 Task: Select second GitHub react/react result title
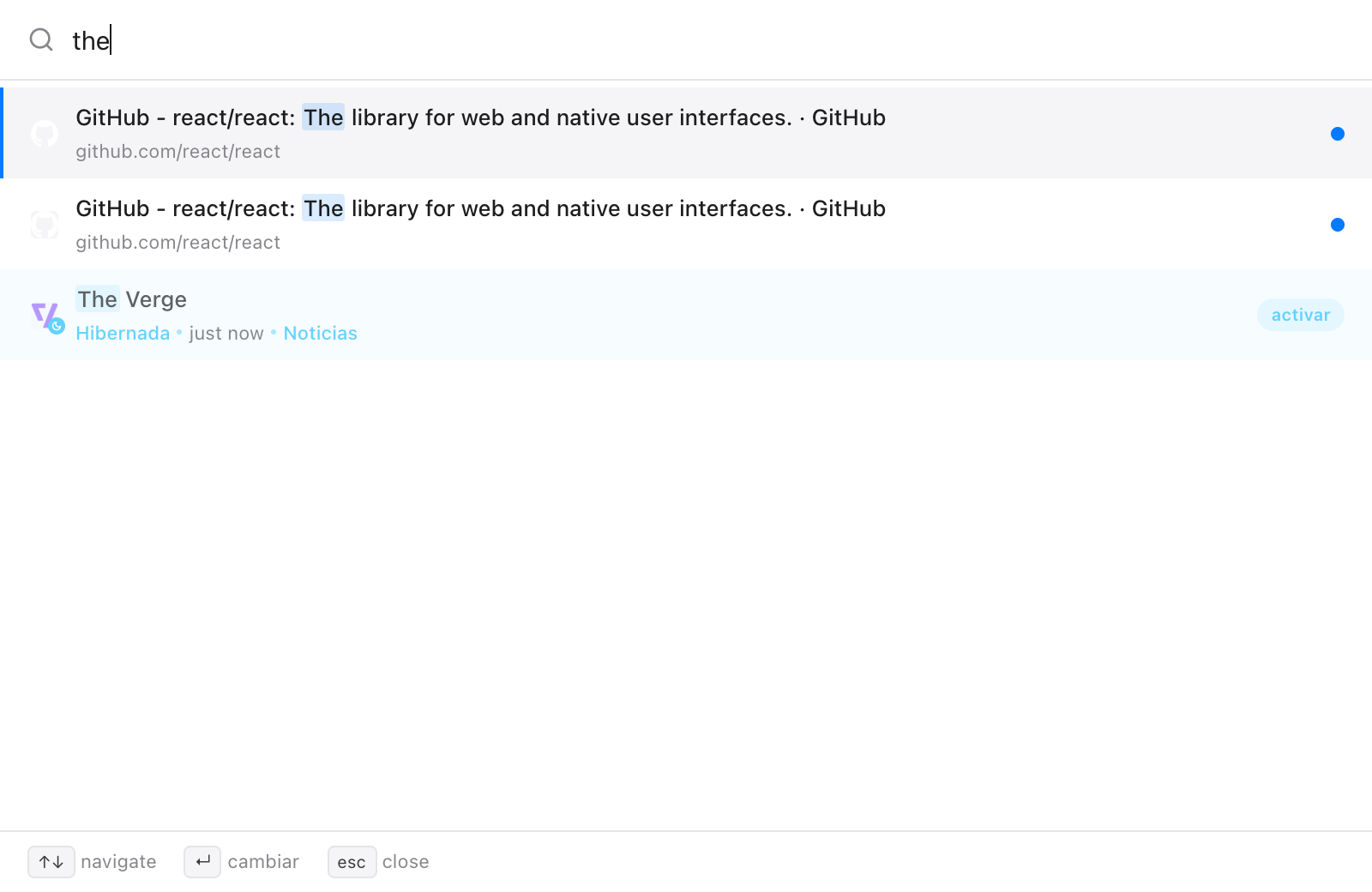coord(480,208)
